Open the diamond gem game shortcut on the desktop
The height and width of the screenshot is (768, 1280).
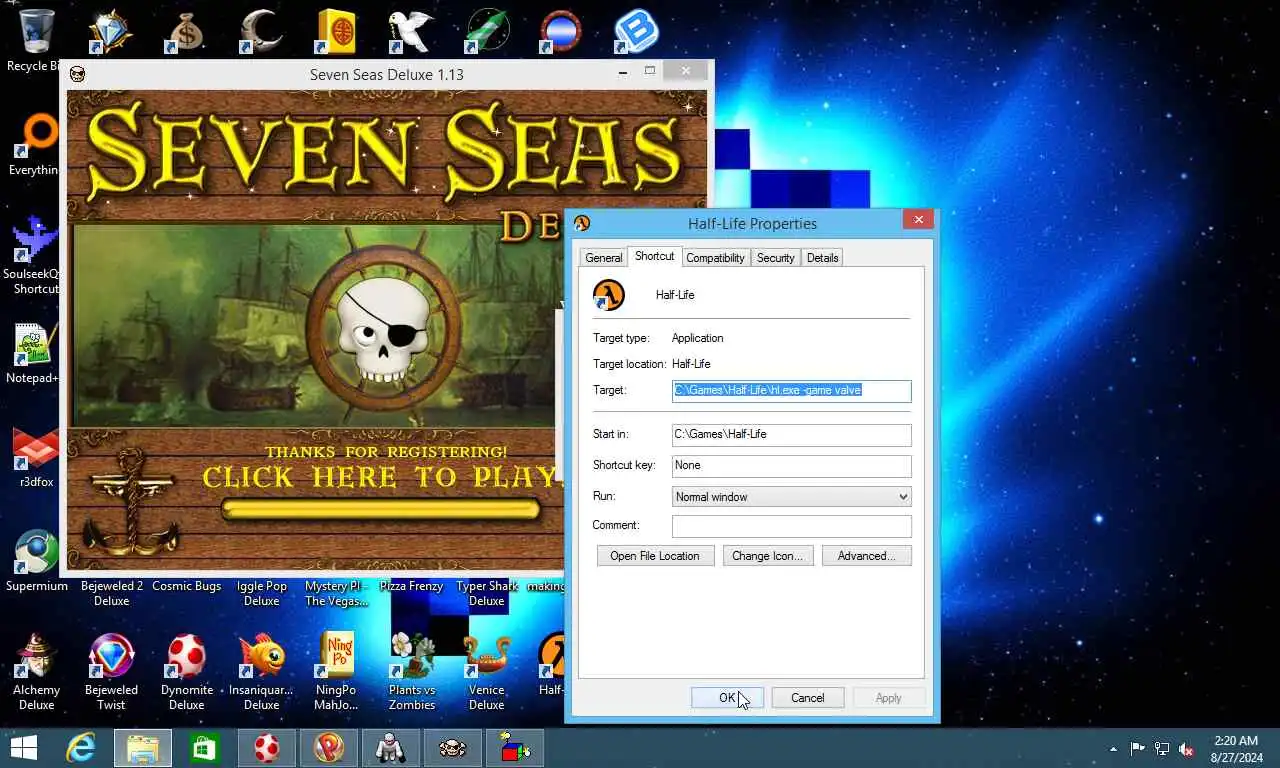click(x=111, y=31)
